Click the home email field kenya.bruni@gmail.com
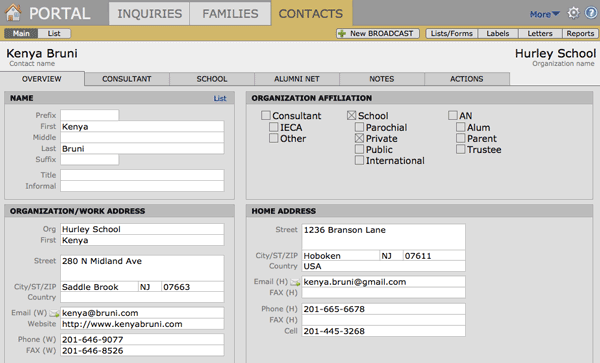600x363 pixels. point(383,282)
